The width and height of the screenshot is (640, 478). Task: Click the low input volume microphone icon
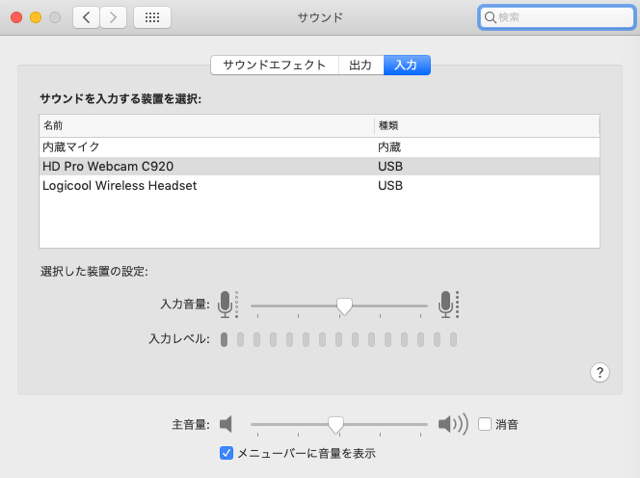[227, 305]
